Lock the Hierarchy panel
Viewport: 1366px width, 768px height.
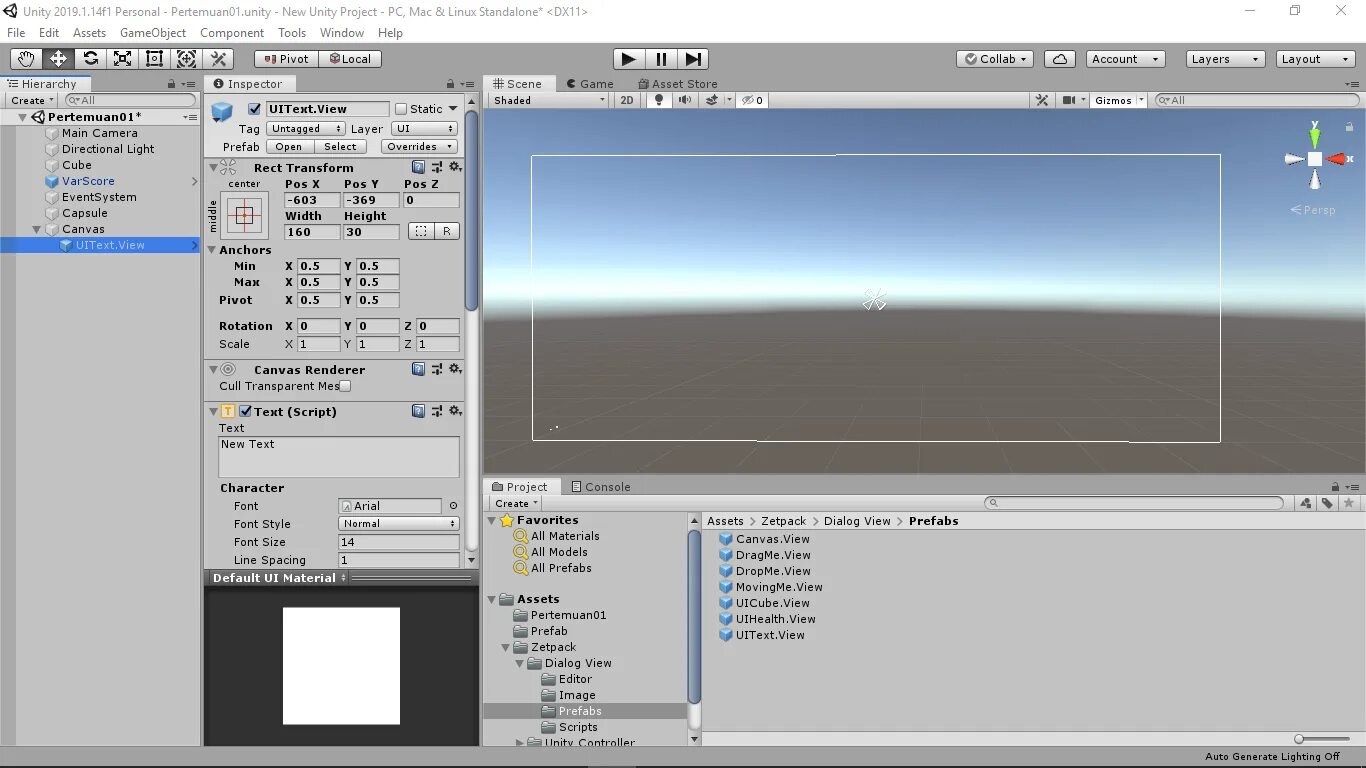coord(171,84)
